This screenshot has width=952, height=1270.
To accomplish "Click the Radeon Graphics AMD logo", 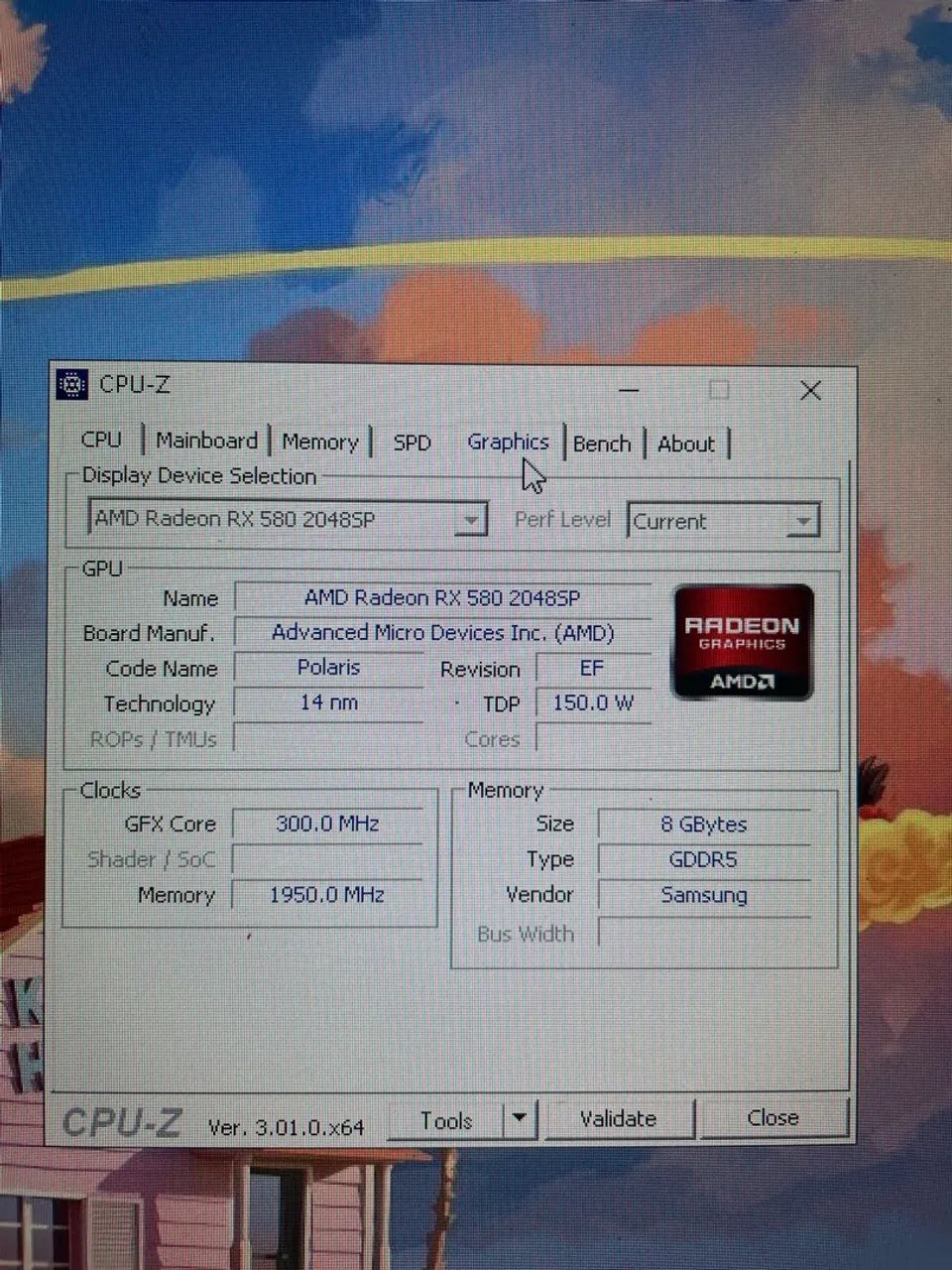I will click(x=744, y=642).
